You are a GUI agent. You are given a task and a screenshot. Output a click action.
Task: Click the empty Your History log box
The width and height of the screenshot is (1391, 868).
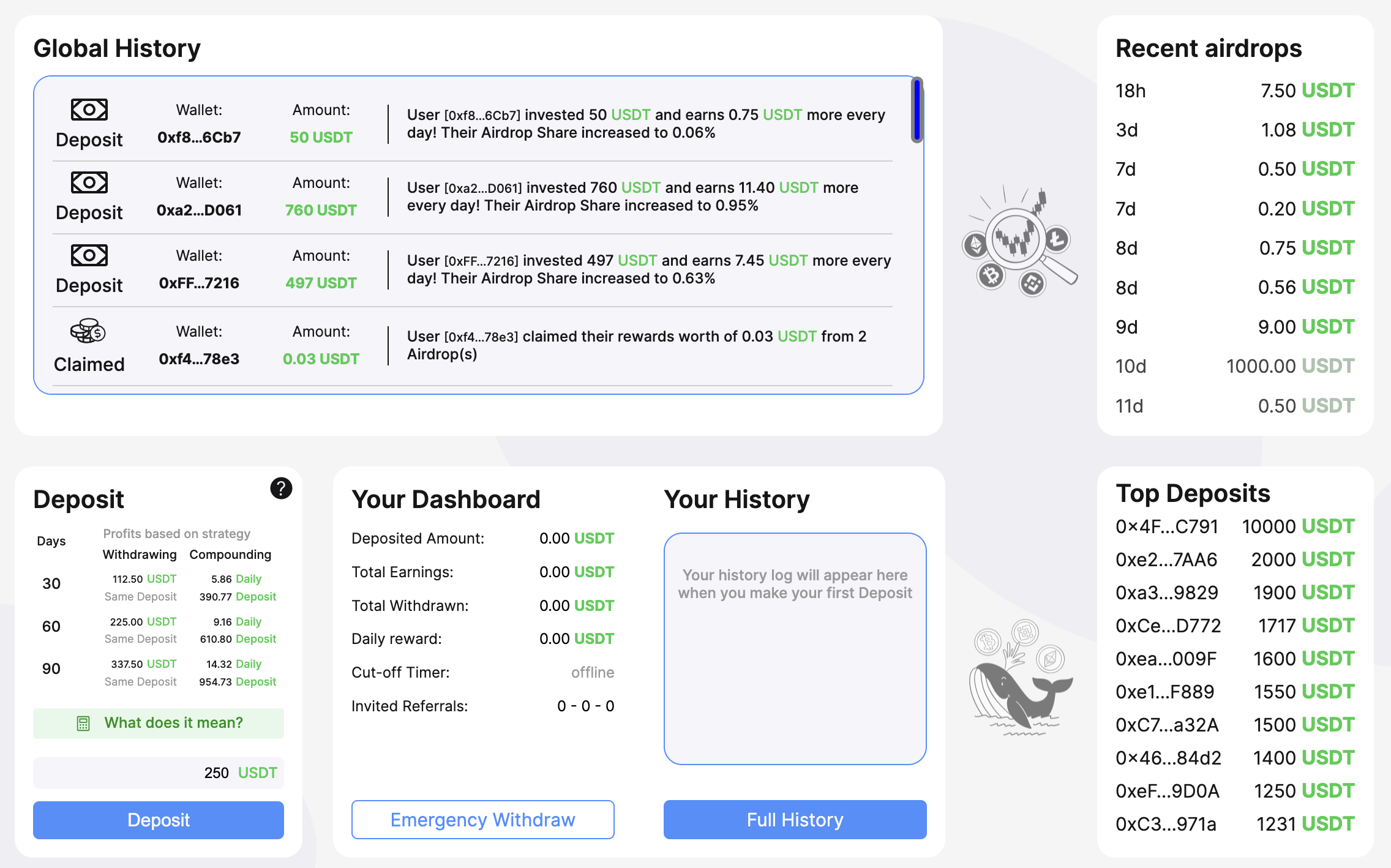click(795, 649)
